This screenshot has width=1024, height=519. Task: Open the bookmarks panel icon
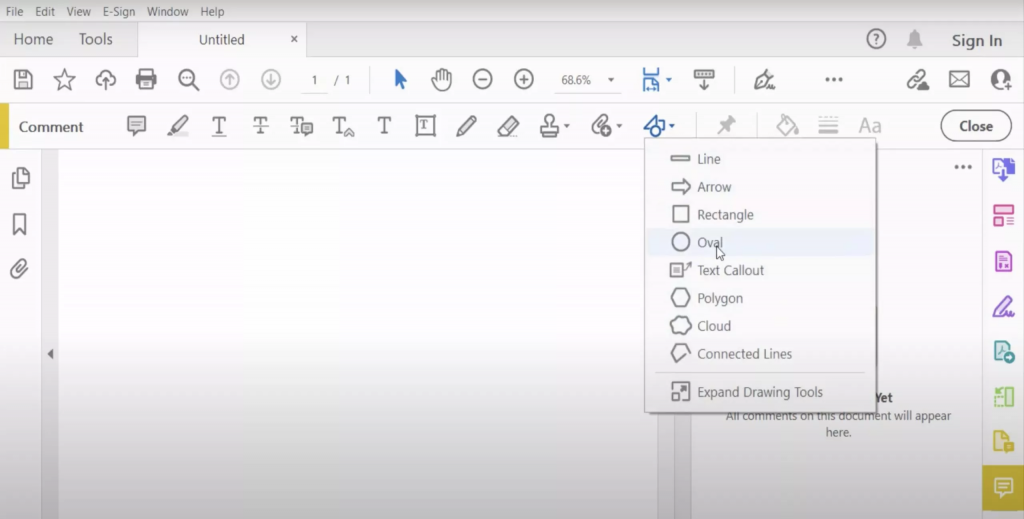20,224
